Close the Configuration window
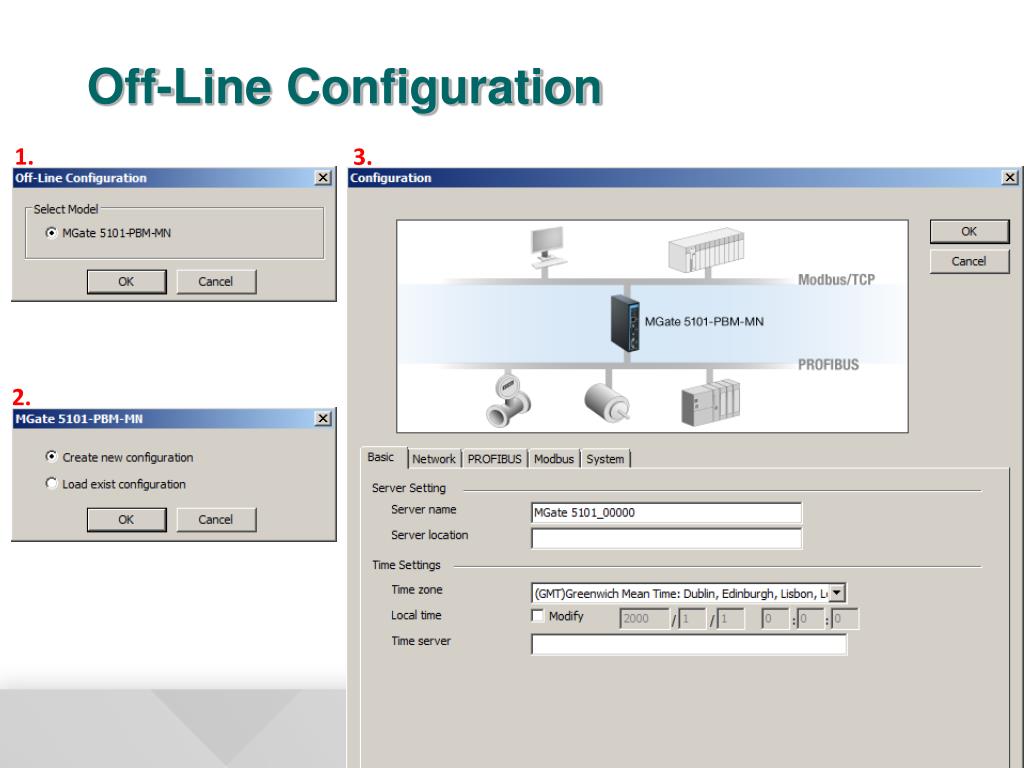 point(1010,178)
